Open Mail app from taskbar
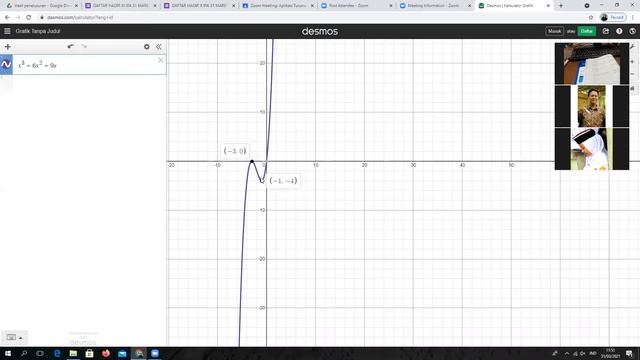Screen dimensions: 640x360 coord(122,353)
